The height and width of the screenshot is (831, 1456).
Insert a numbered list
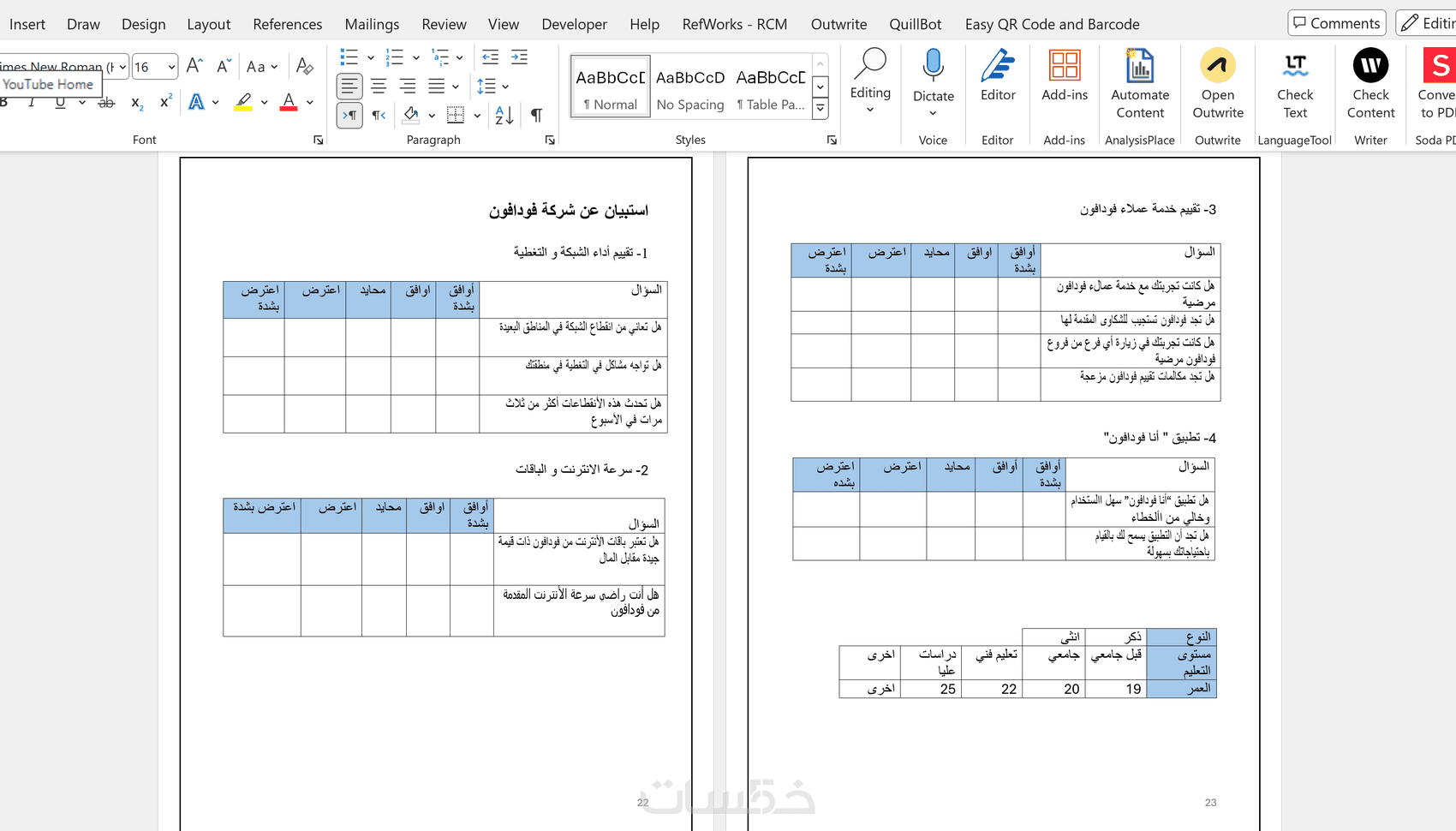(x=395, y=57)
